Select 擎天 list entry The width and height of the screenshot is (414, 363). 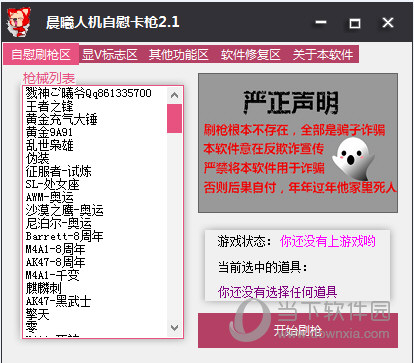37,314
